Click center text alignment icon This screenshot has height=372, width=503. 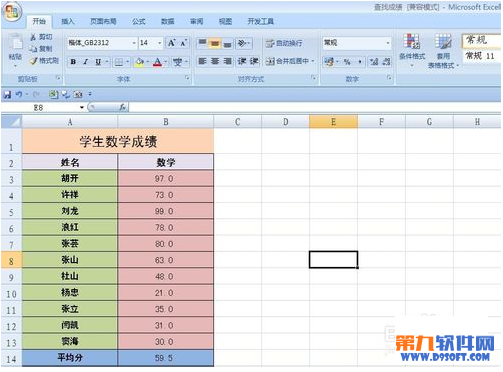215,61
